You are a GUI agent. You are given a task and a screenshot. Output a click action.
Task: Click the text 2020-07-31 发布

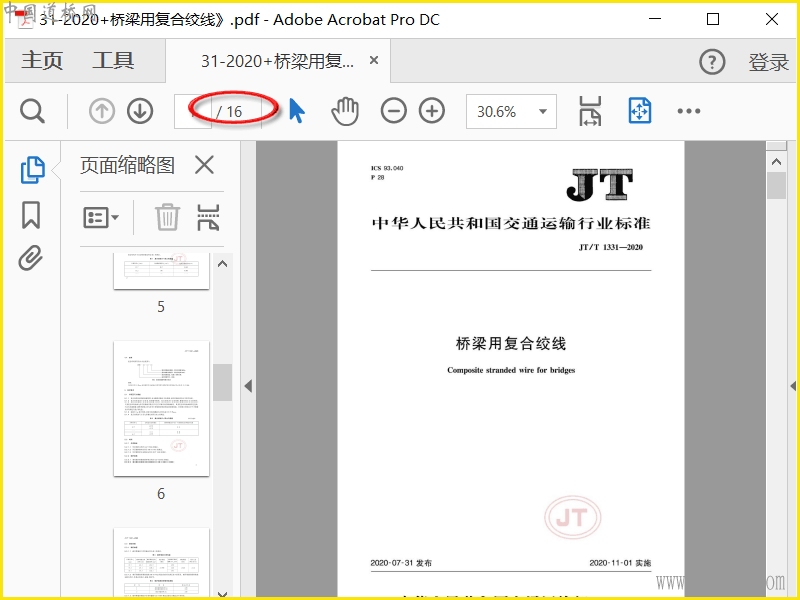pos(401,563)
